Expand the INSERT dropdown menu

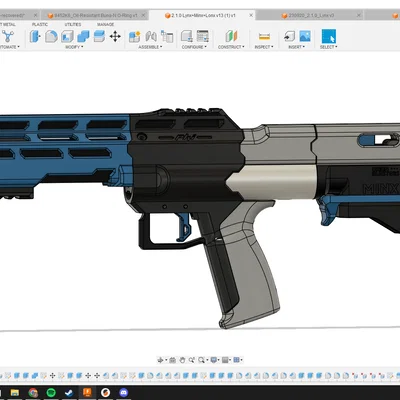(x=297, y=47)
